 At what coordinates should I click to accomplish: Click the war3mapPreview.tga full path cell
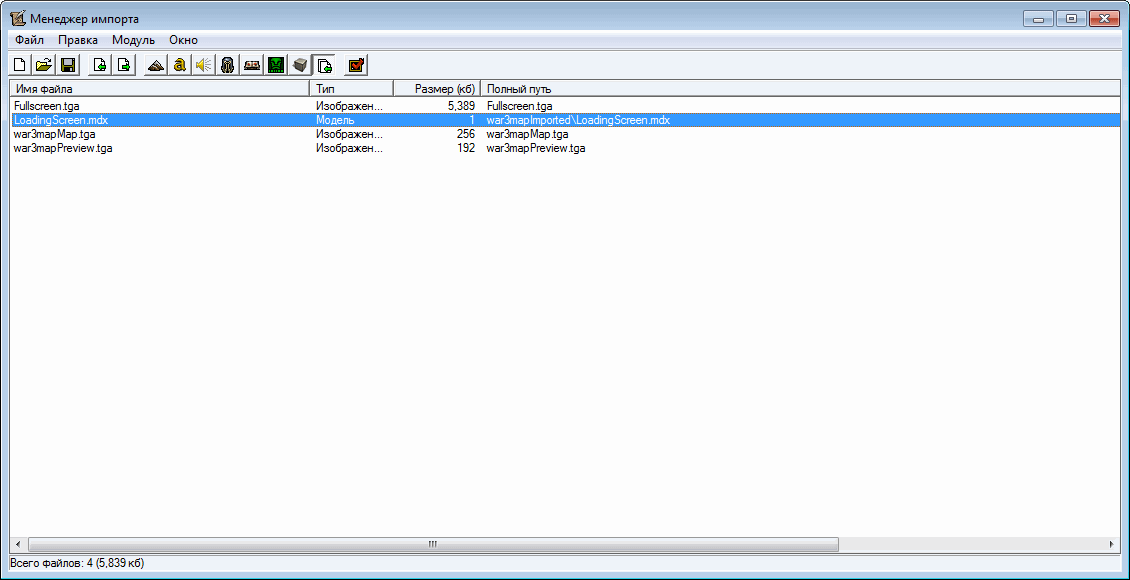535,148
